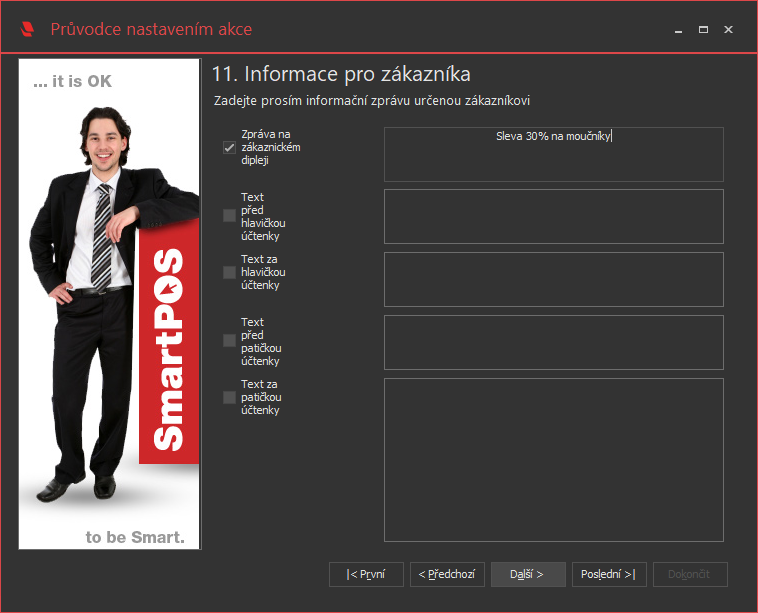Enable Text za hlavičkou účtenky checkbox
This screenshot has width=758, height=613.
229,272
